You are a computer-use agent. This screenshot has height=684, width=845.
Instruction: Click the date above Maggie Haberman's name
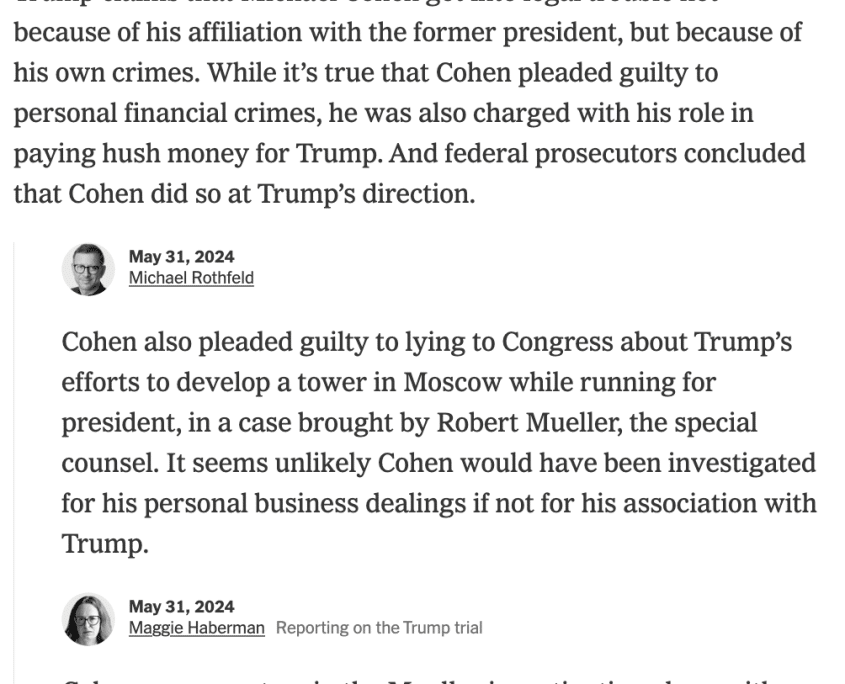pos(181,607)
